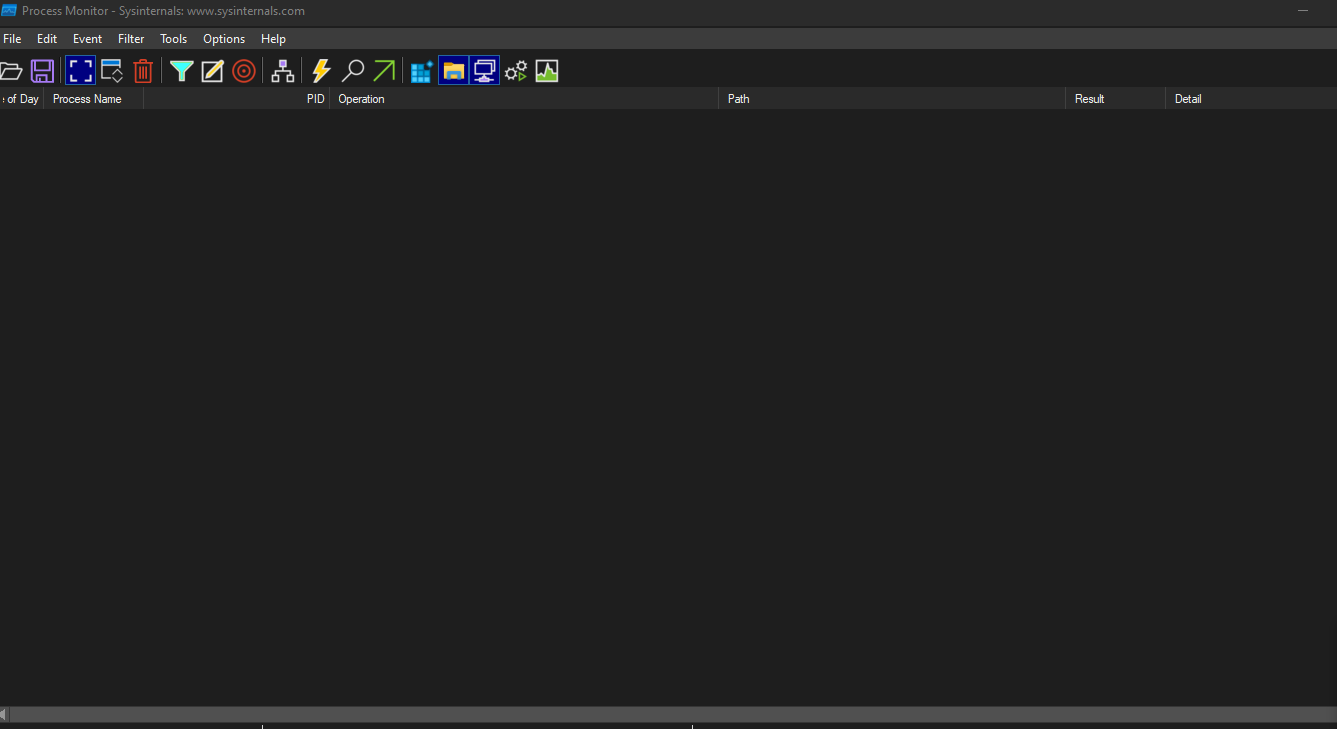Toggle Show File System Activity
This screenshot has height=729, width=1337.
pos(454,71)
